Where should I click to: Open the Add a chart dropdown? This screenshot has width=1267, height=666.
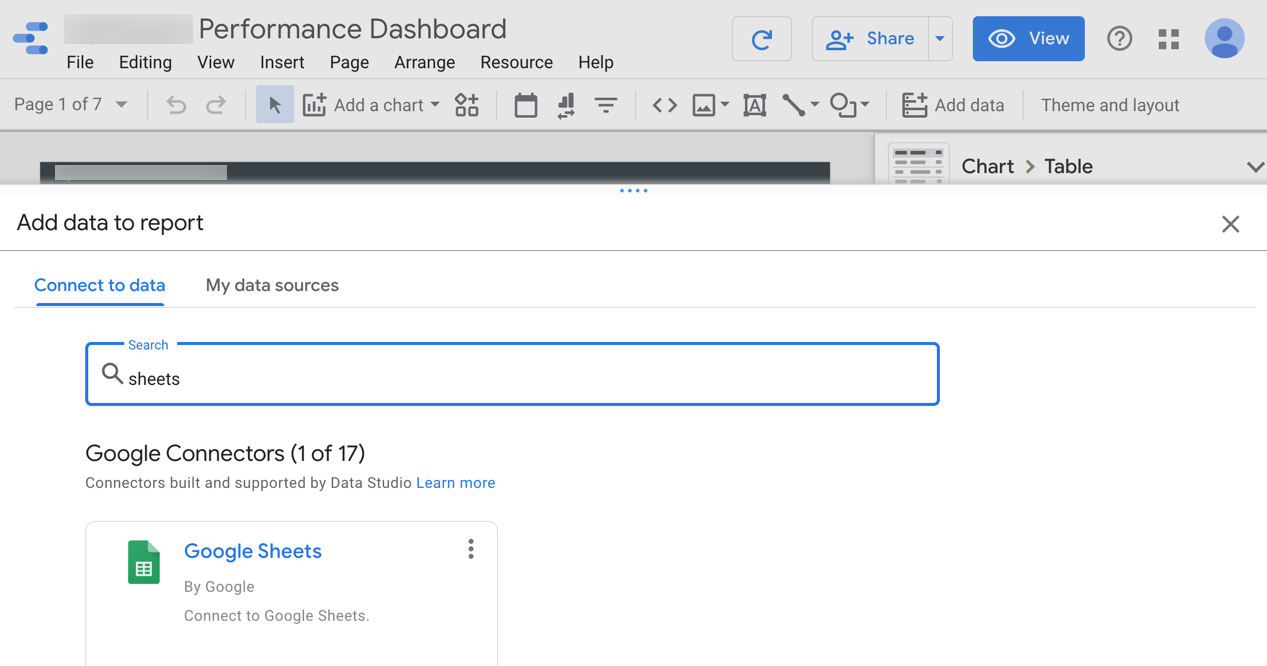pos(371,105)
